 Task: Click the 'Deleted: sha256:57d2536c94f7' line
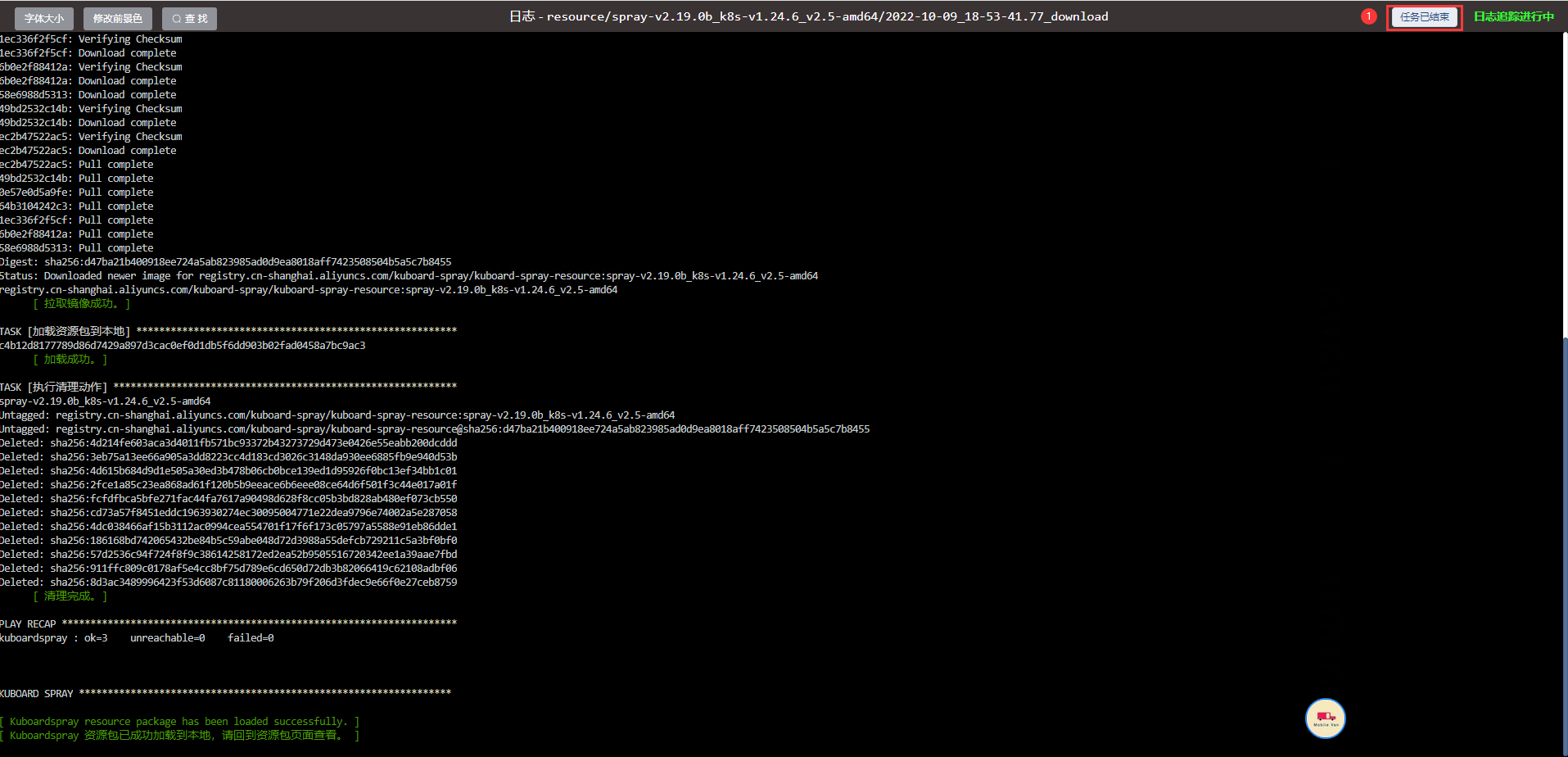coord(228,555)
